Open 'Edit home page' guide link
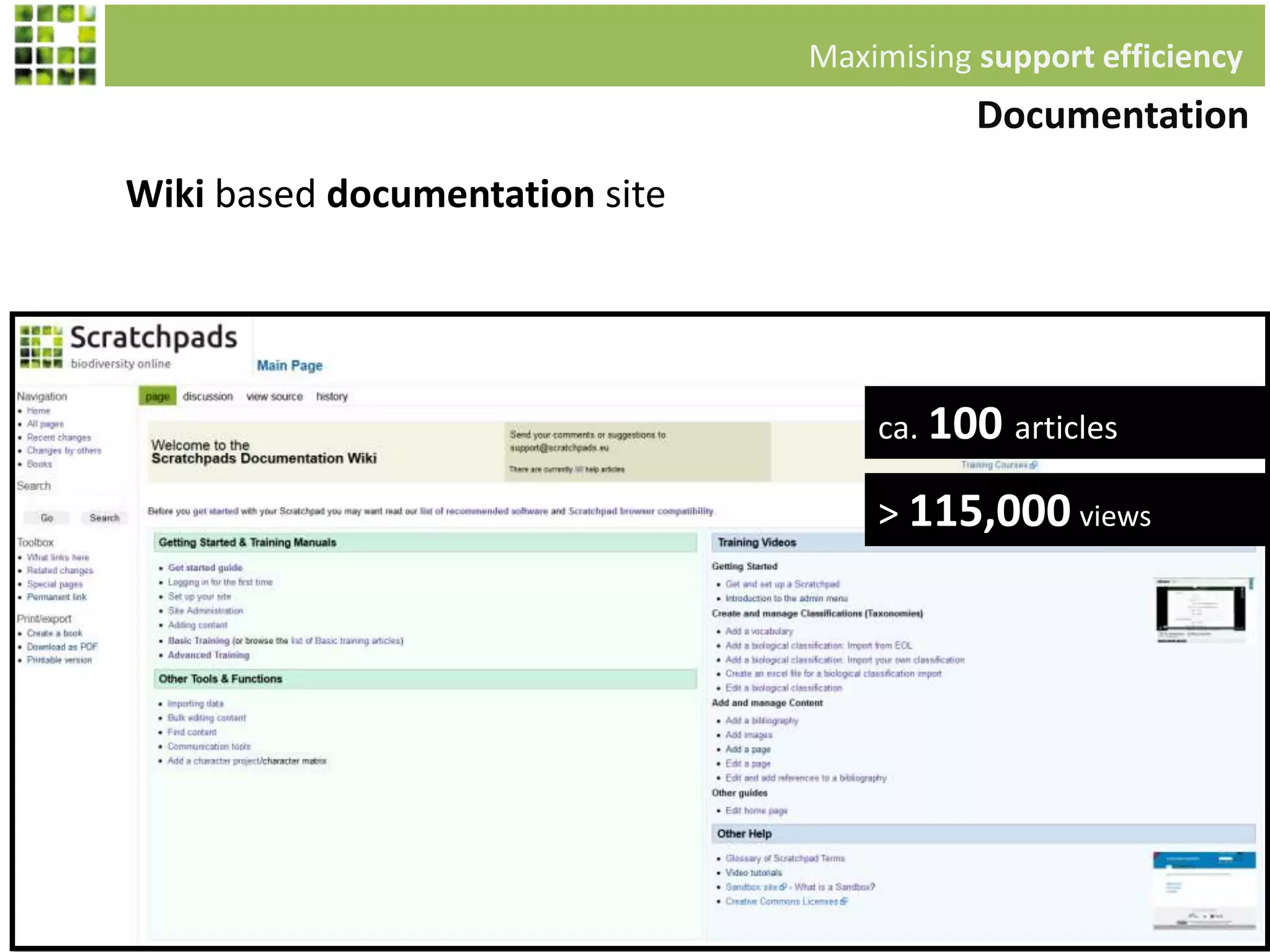 (x=757, y=811)
